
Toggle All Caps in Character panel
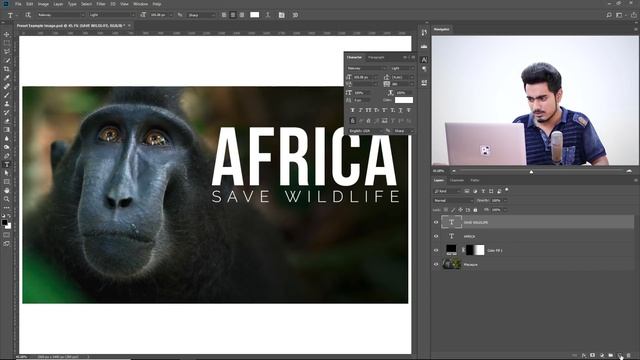point(369,110)
